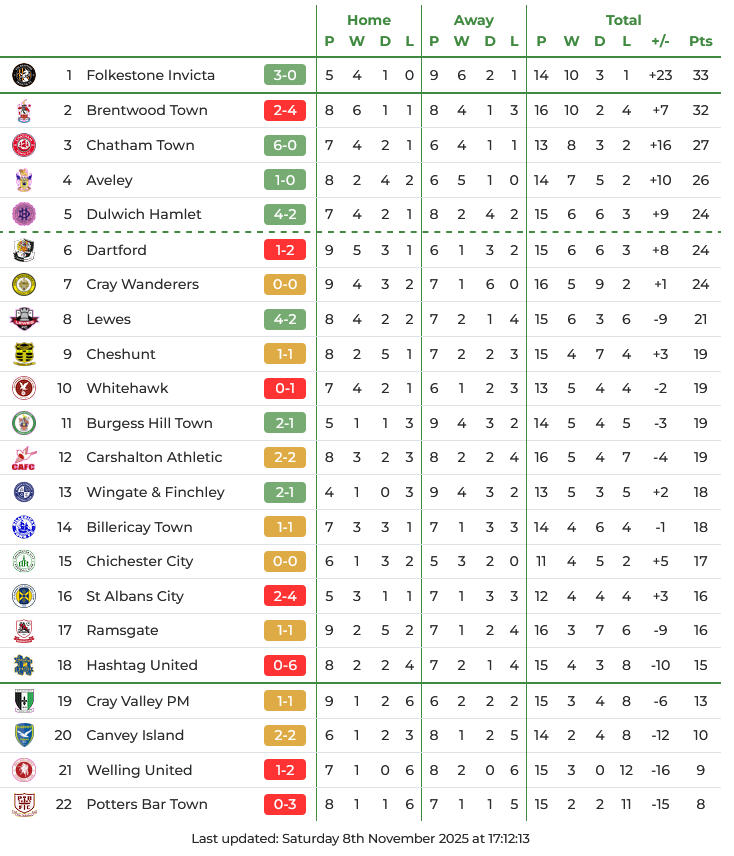This screenshot has height=856, width=734.
Task: Click the Dartford club badge
Action: coord(24,250)
